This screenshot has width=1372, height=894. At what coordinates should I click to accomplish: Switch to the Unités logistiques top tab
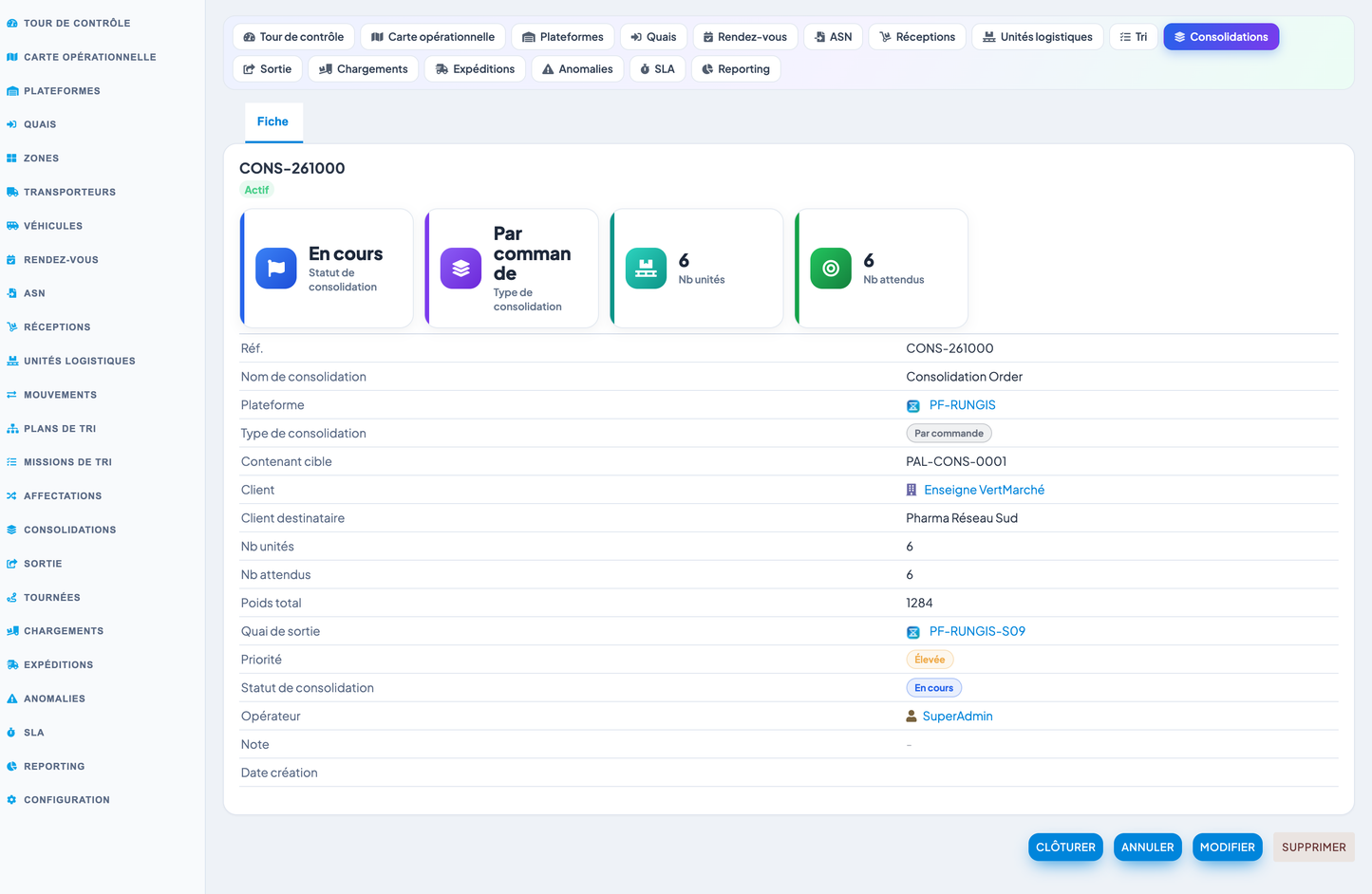(1038, 37)
